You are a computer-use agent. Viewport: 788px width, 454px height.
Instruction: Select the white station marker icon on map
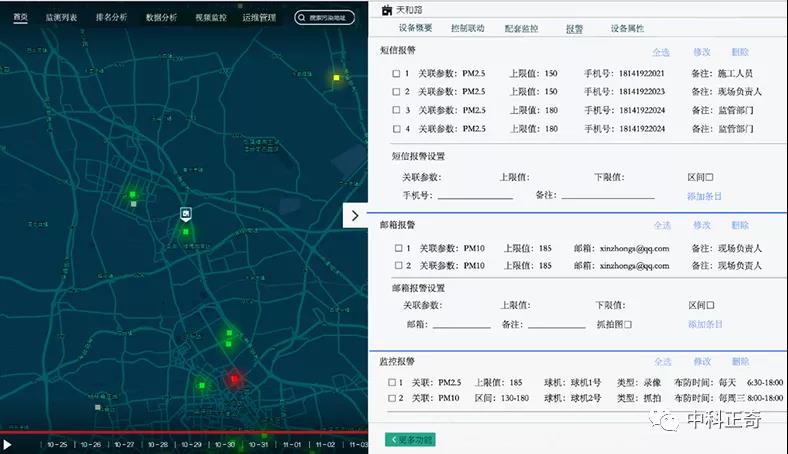185,215
